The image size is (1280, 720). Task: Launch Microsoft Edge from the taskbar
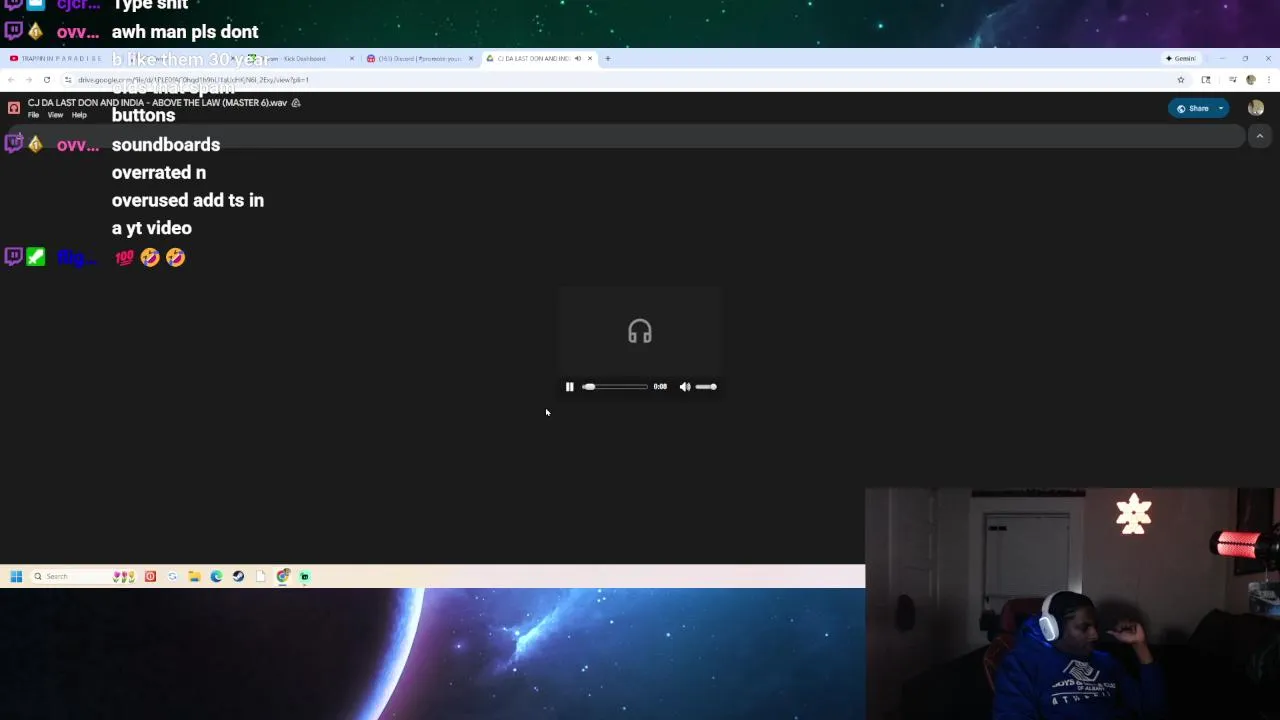click(x=216, y=576)
